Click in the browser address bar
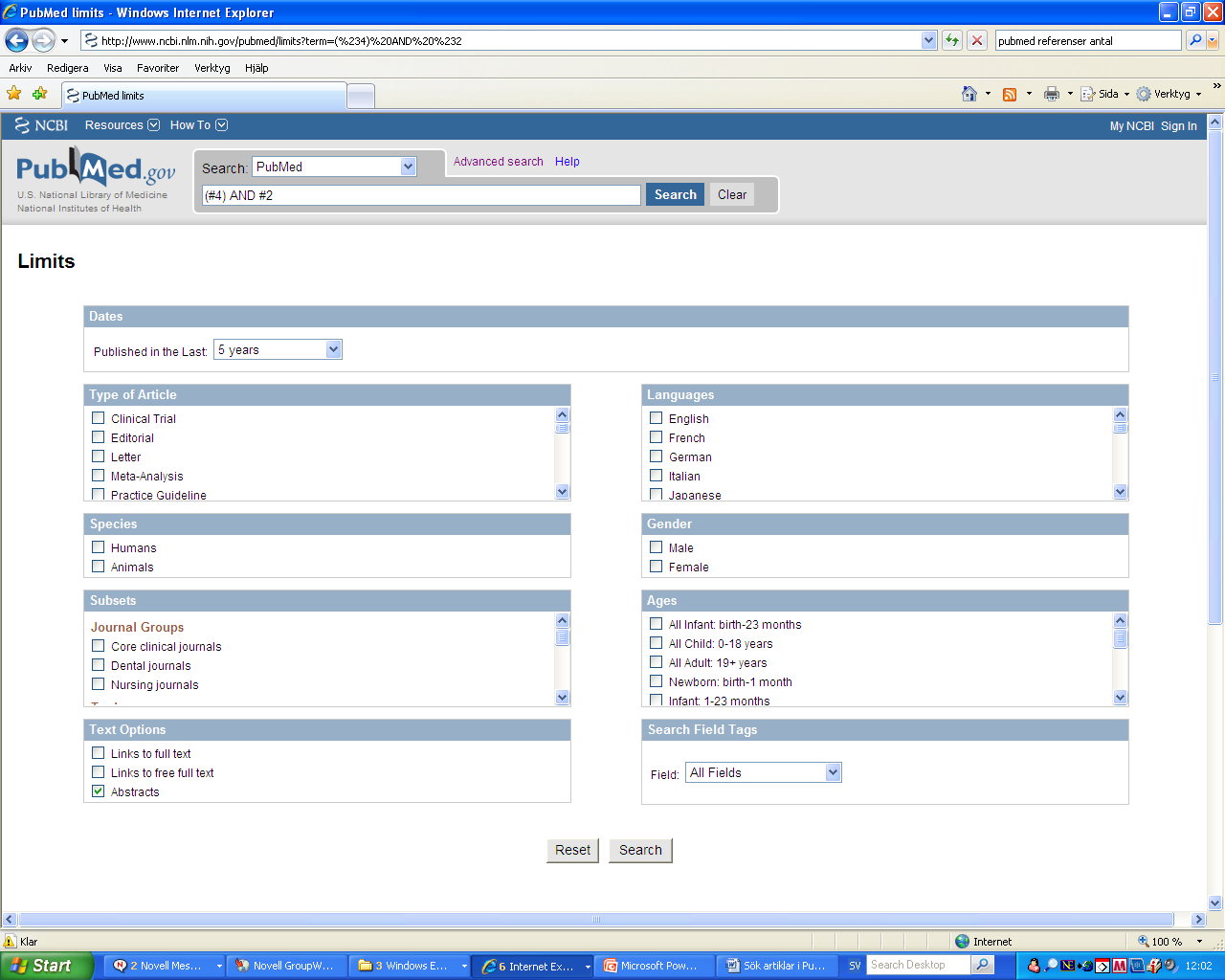This screenshot has height=980, width=1225. pyautogui.click(x=501, y=40)
